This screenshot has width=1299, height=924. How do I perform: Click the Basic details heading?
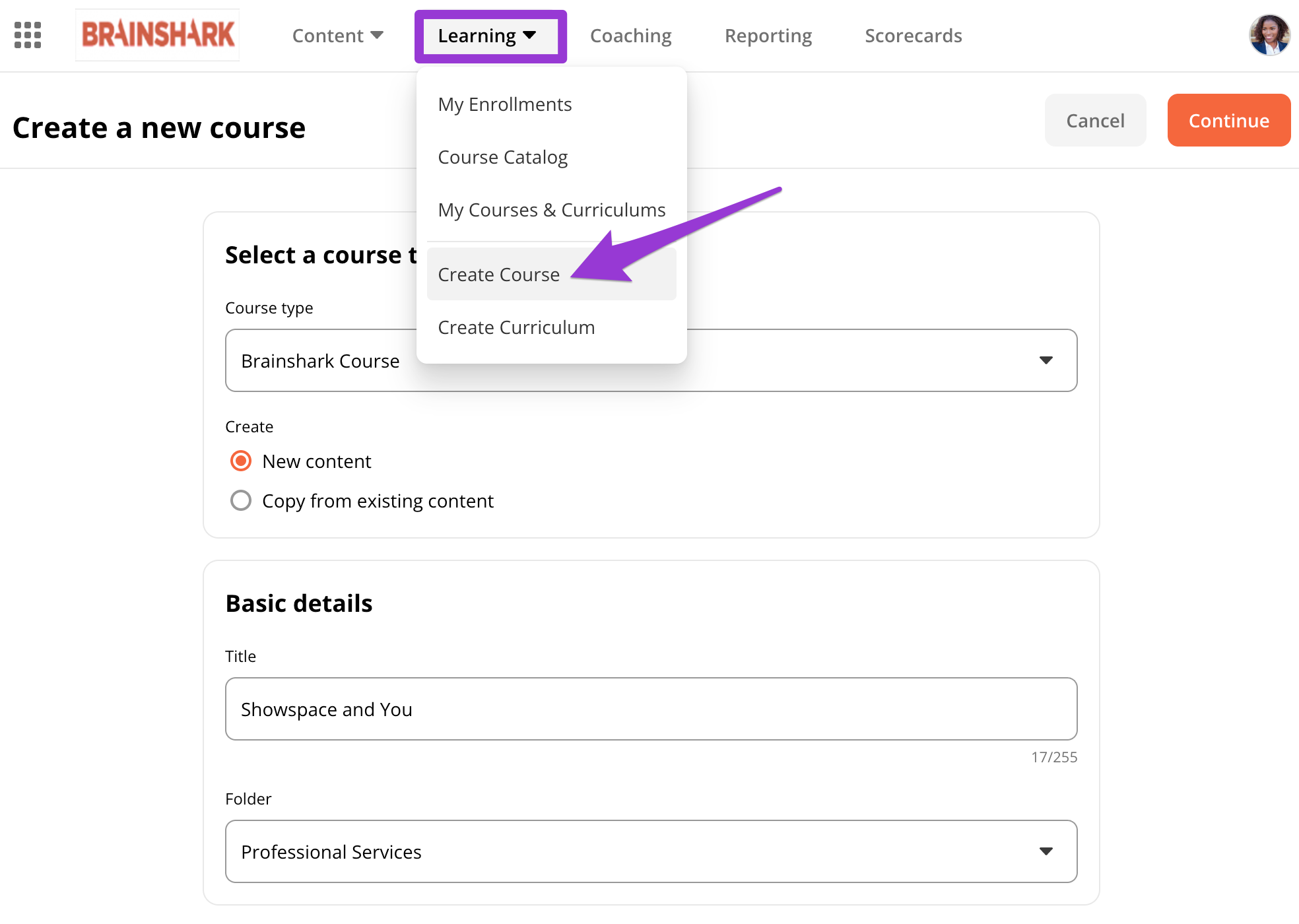[299, 603]
